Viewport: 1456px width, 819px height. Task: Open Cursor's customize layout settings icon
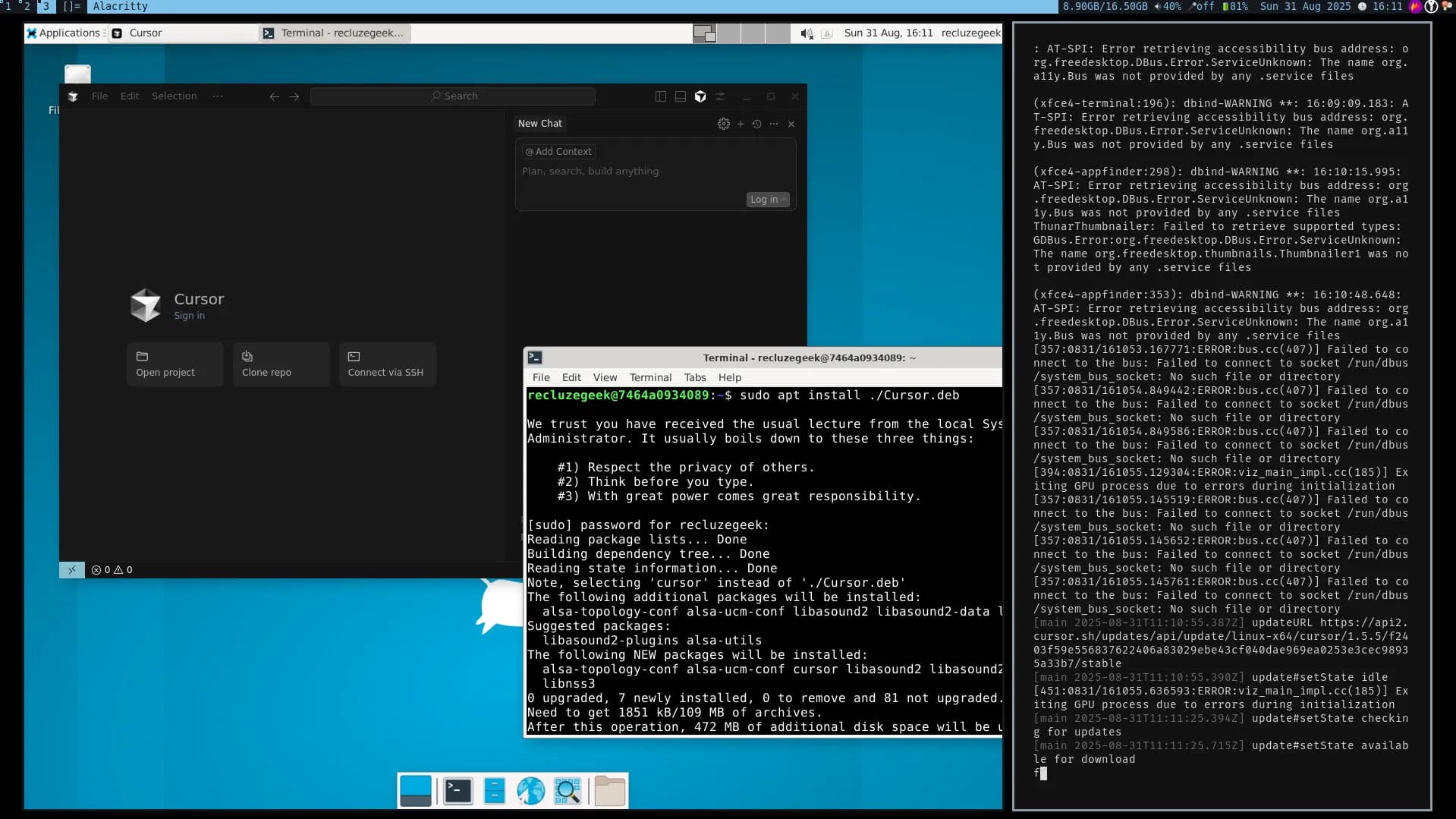720,96
